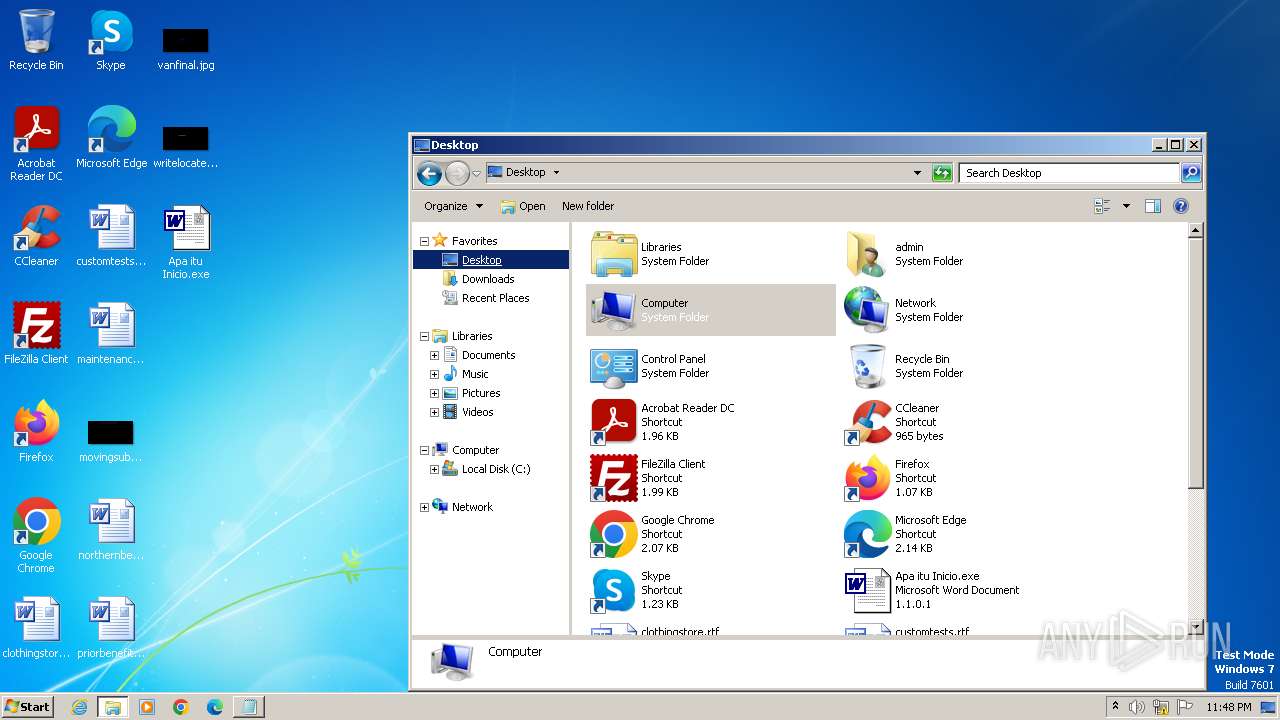
Task: Click the refresh button beside address bar
Action: pyautogui.click(x=941, y=173)
